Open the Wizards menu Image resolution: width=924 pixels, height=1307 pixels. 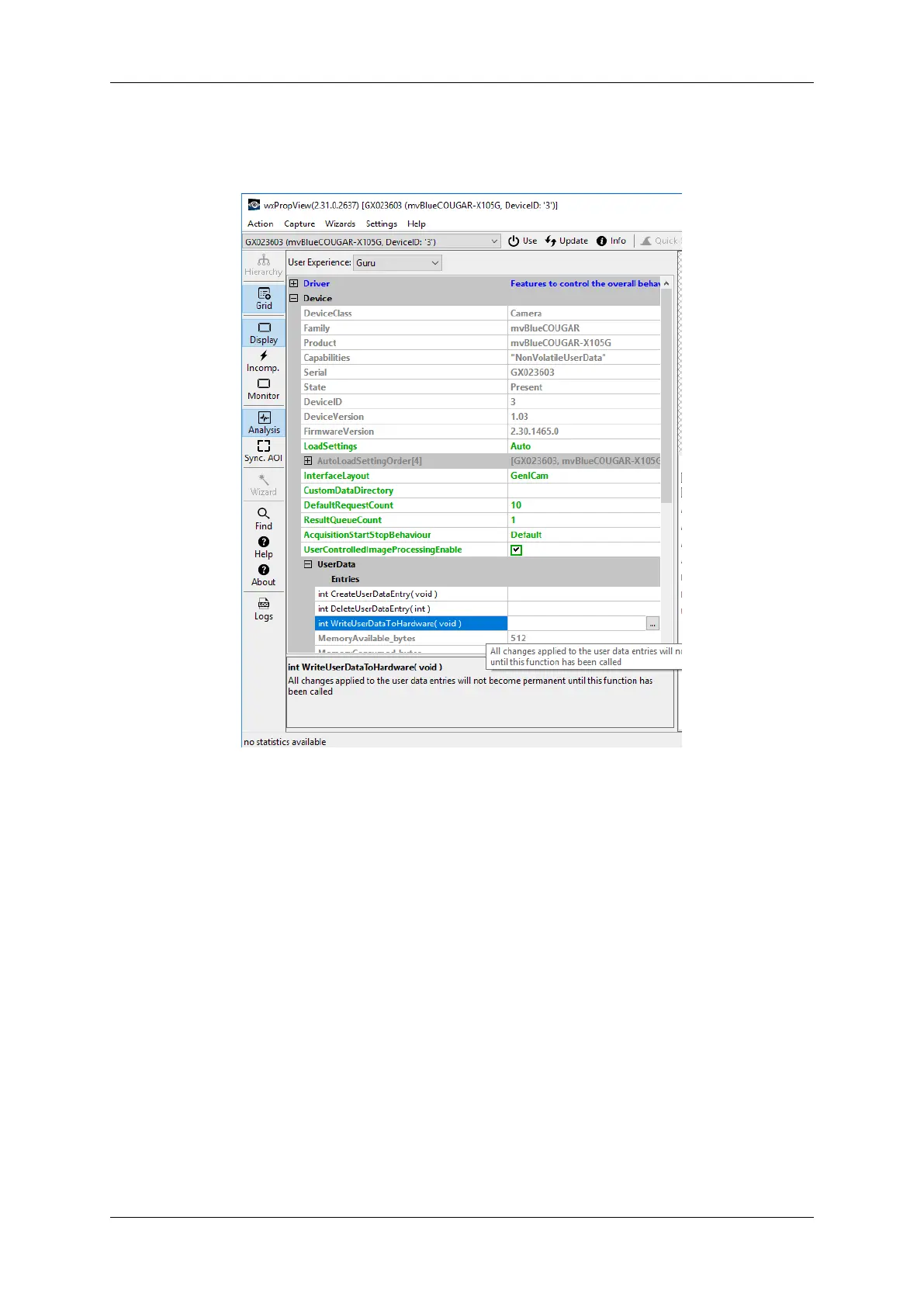[x=340, y=224]
